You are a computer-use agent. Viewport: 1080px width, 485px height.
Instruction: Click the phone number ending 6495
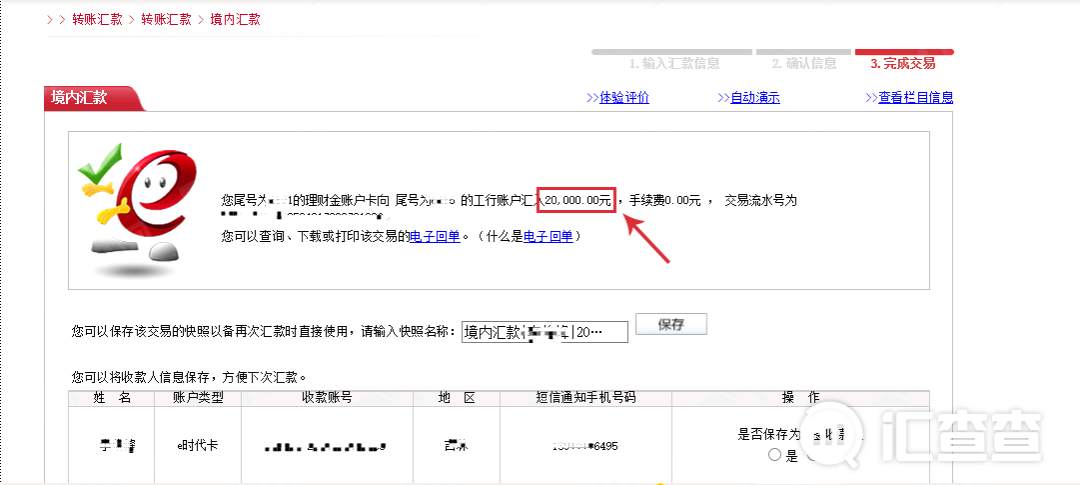click(x=585, y=446)
